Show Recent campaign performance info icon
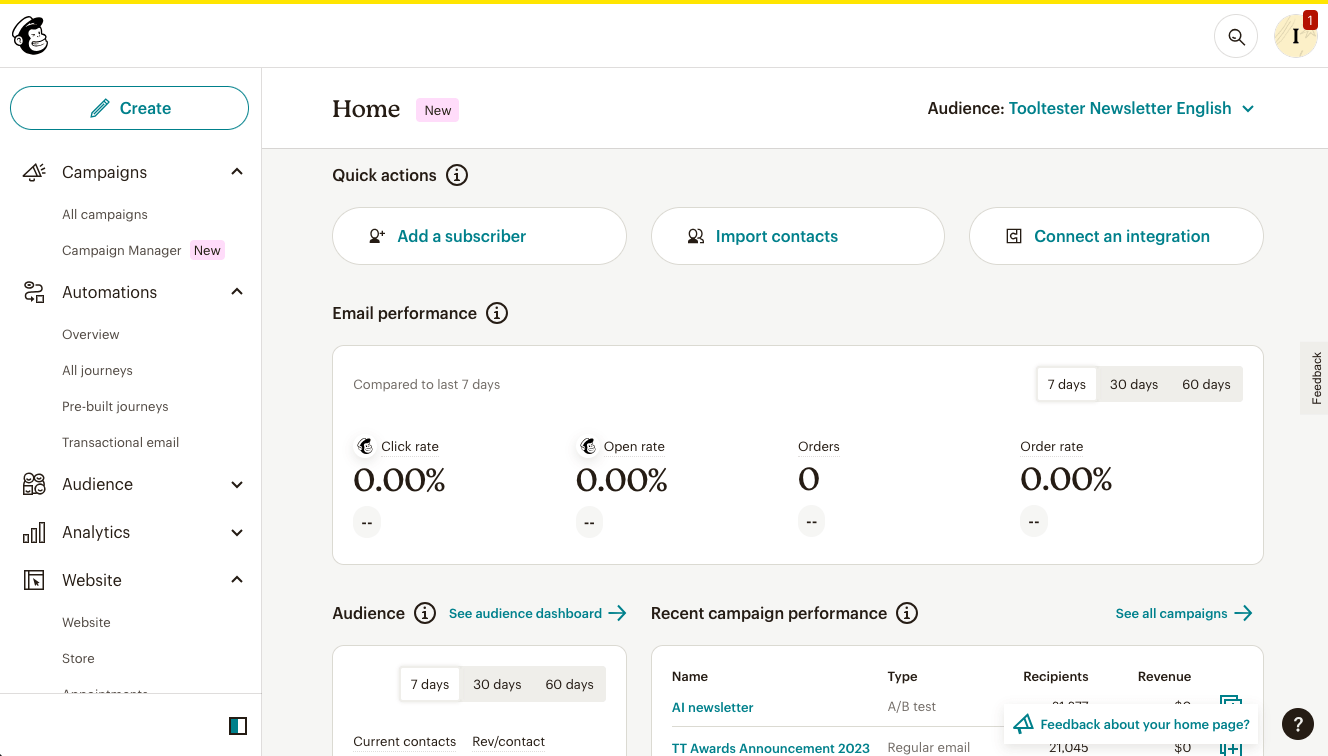The image size is (1328, 756). click(907, 613)
